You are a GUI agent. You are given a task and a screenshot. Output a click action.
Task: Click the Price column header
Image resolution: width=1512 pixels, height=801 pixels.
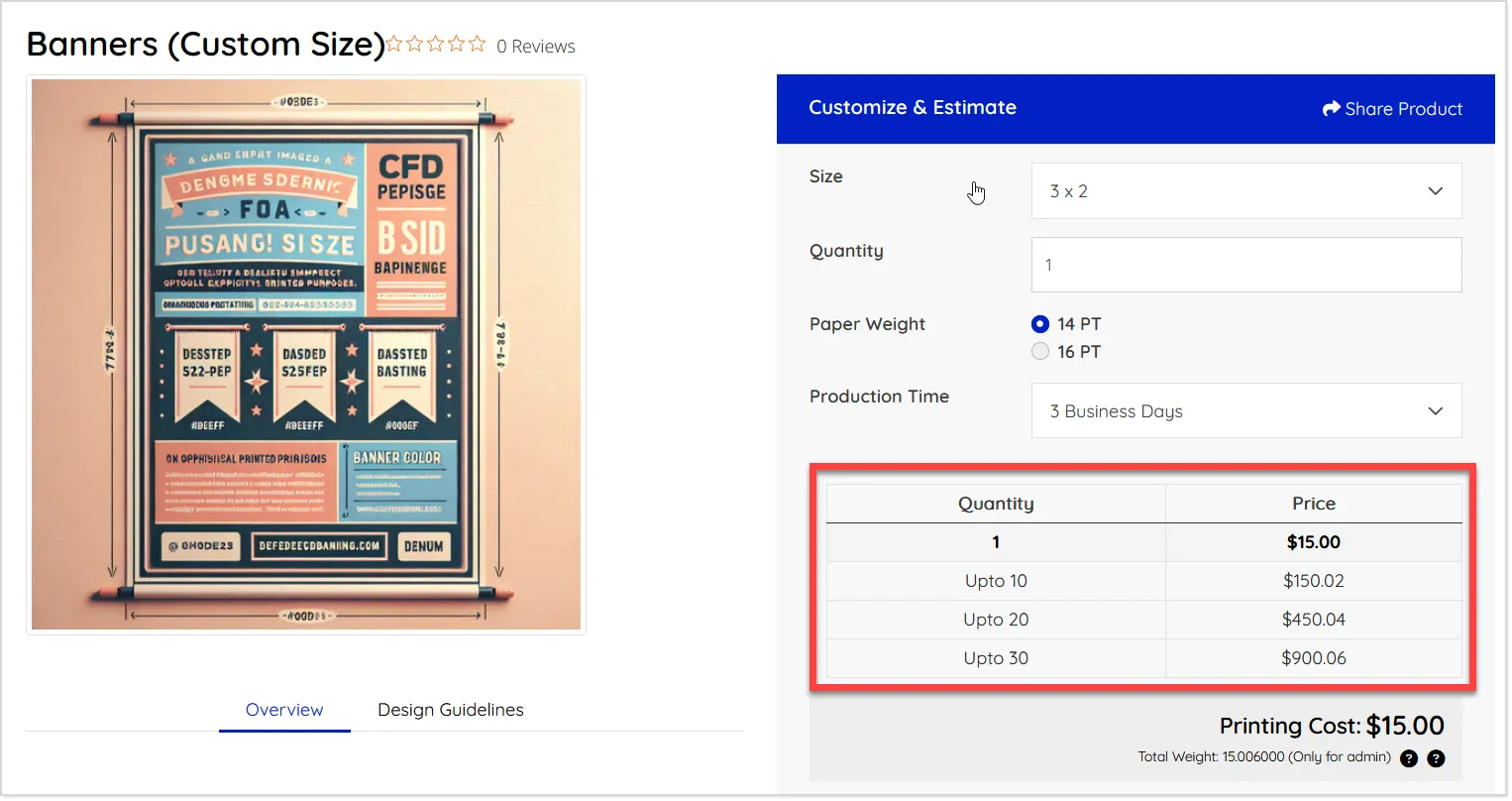point(1314,504)
